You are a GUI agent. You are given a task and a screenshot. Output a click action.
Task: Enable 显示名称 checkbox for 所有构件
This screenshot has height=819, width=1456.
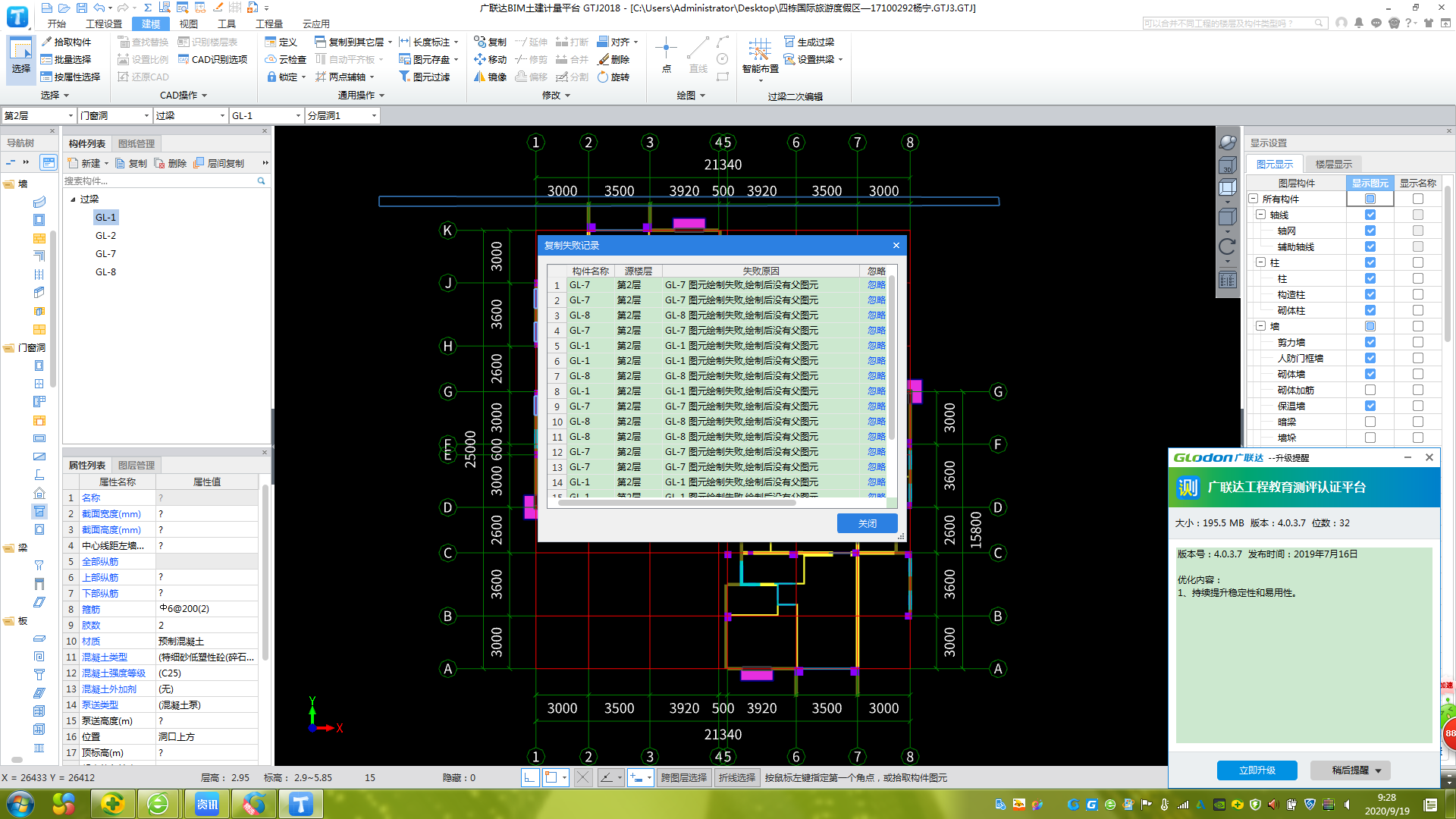1418,199
